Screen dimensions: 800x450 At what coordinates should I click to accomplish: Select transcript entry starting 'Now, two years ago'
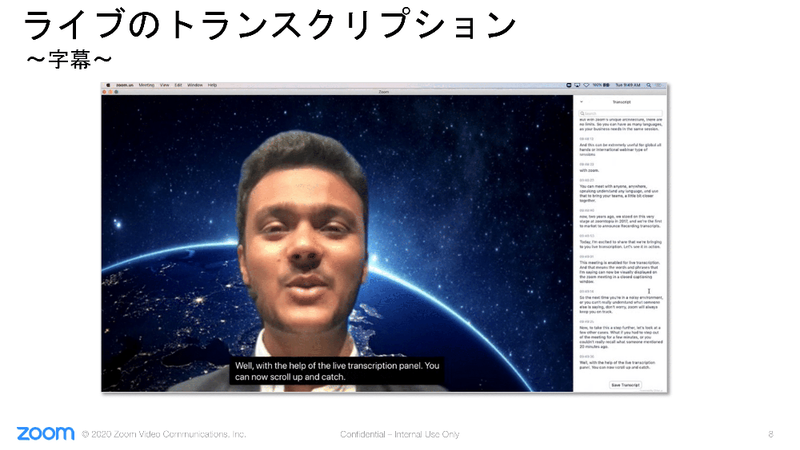click(x=620, y=221)
